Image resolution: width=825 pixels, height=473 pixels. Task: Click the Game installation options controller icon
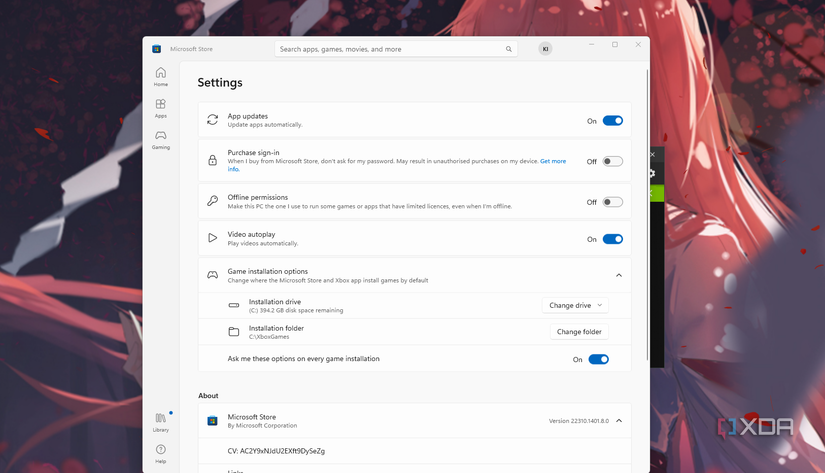click(x=213, y=275)
